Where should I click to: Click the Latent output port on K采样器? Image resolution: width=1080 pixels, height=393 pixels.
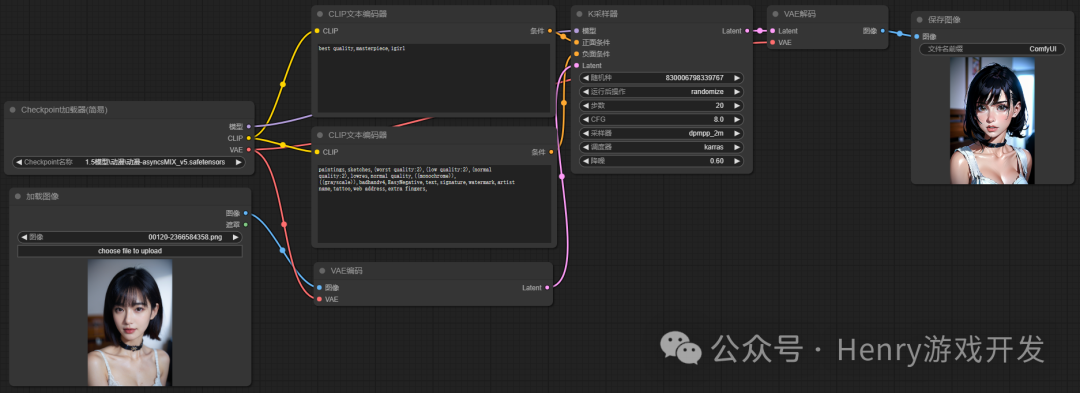pos(747,31)
